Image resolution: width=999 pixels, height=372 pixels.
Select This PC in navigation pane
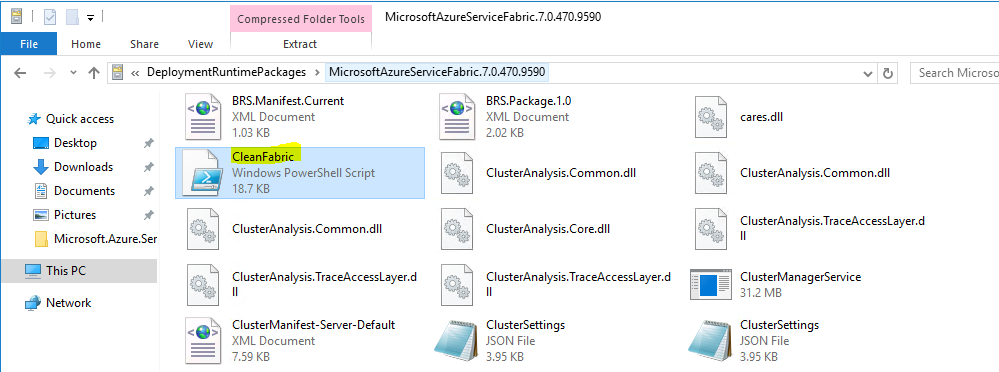point(66,271)
